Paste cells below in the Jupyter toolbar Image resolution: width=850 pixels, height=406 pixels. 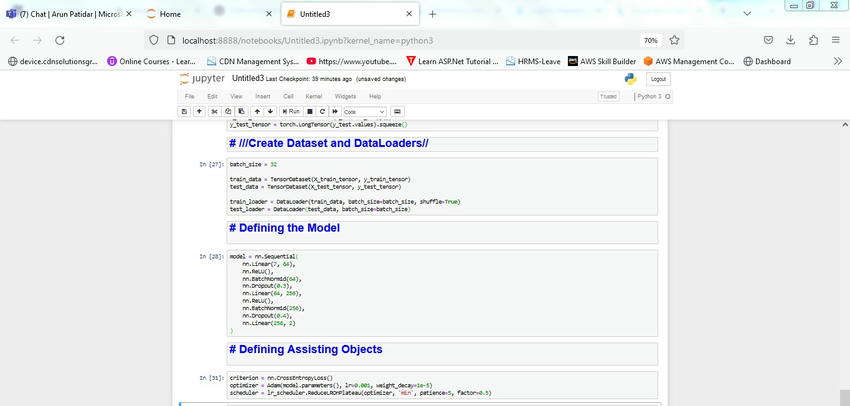(x=242, y=111)
